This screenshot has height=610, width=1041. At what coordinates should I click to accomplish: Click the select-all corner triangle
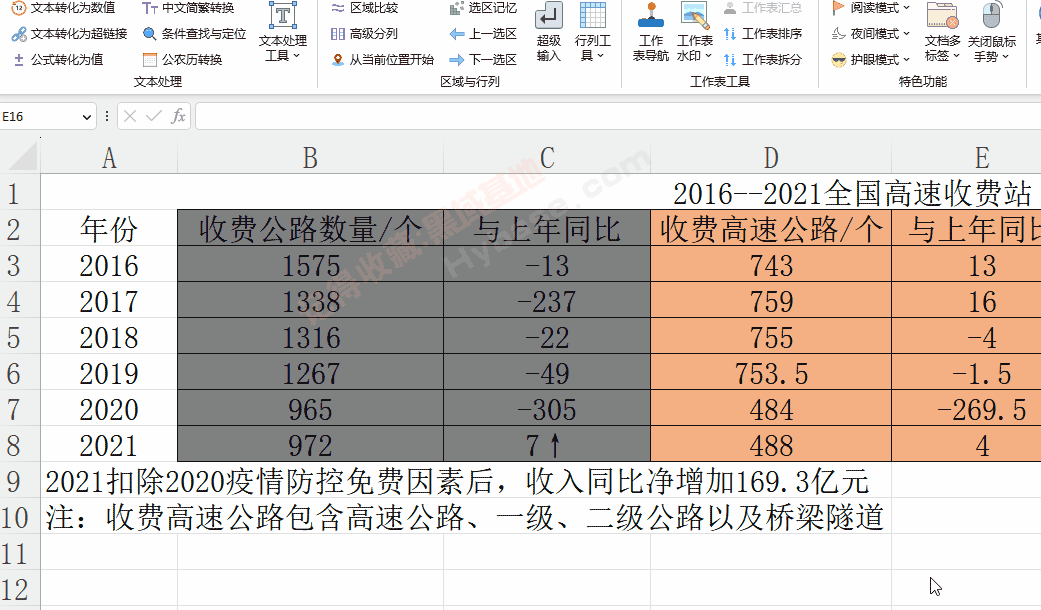tap(23, 159)
